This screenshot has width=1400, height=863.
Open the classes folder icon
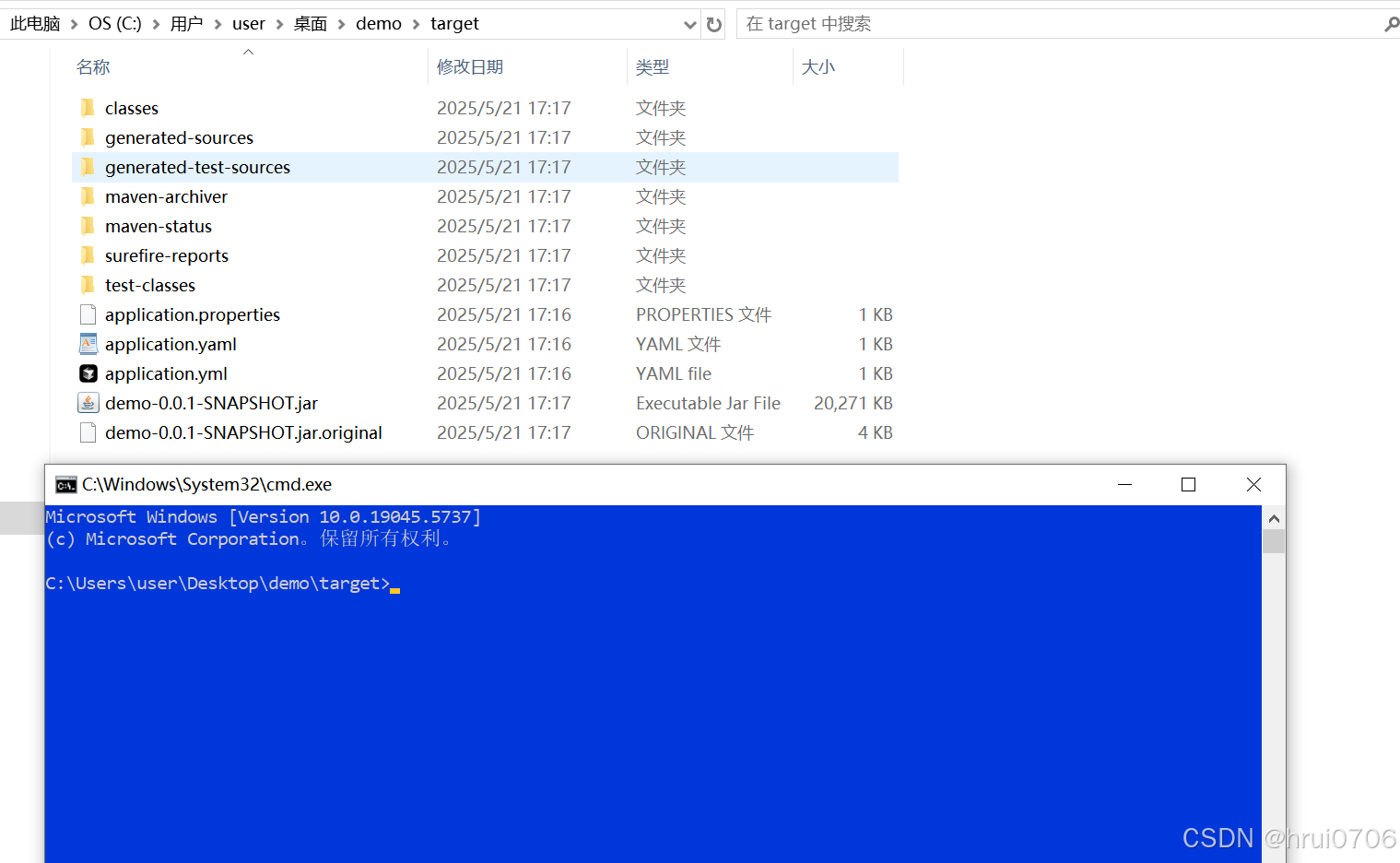point(88,108)
